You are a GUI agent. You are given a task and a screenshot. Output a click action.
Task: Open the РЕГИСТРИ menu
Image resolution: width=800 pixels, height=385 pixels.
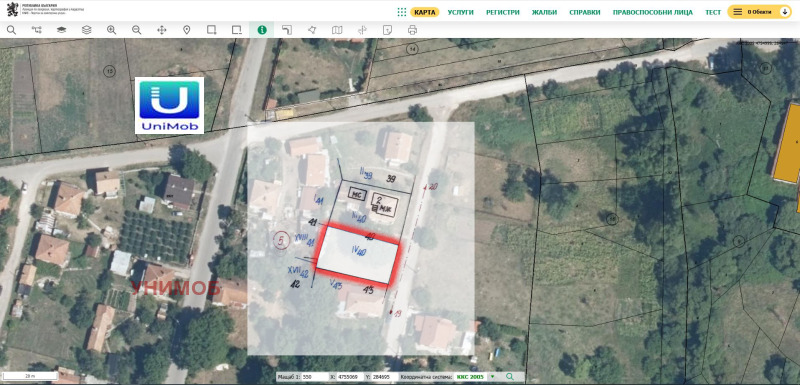click(x=503, y=12)
